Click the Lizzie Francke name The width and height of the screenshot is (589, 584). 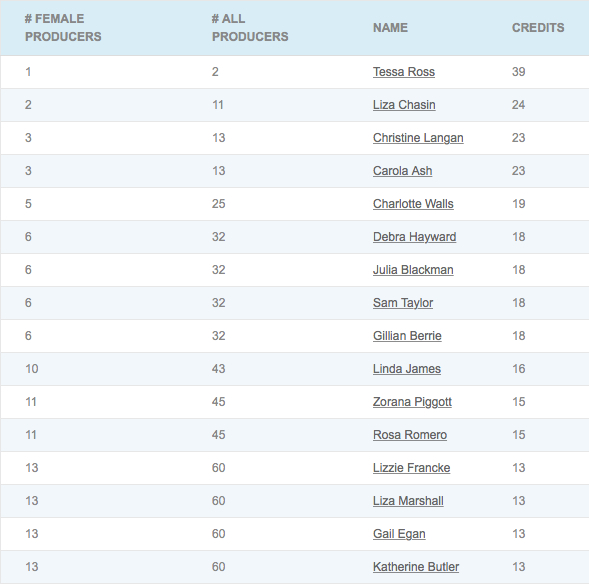pyautogui.click(x=411, y=468)
